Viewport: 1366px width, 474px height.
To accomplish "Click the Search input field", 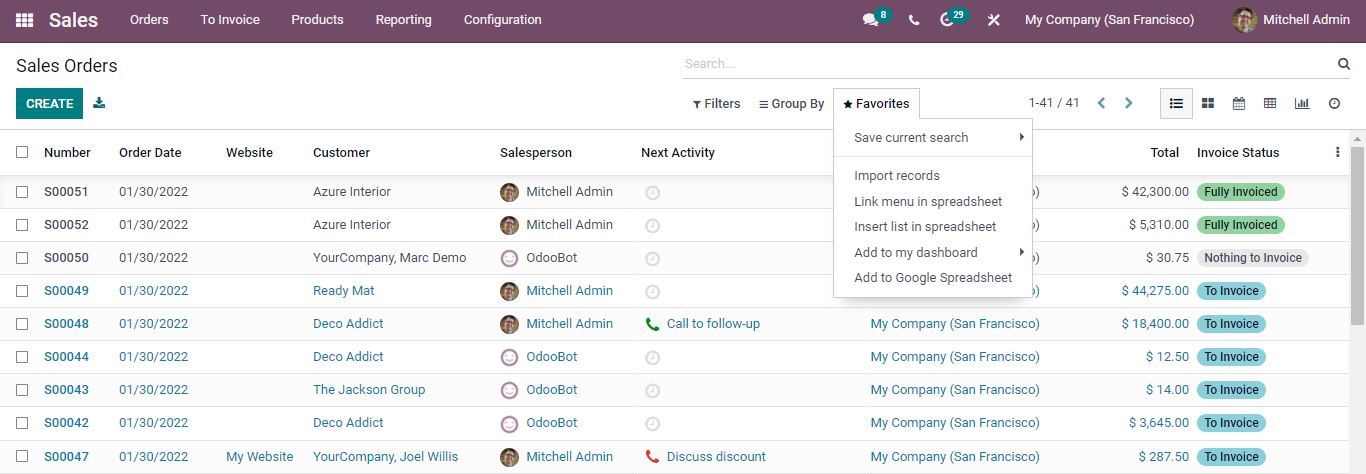I will (1008, 64).
